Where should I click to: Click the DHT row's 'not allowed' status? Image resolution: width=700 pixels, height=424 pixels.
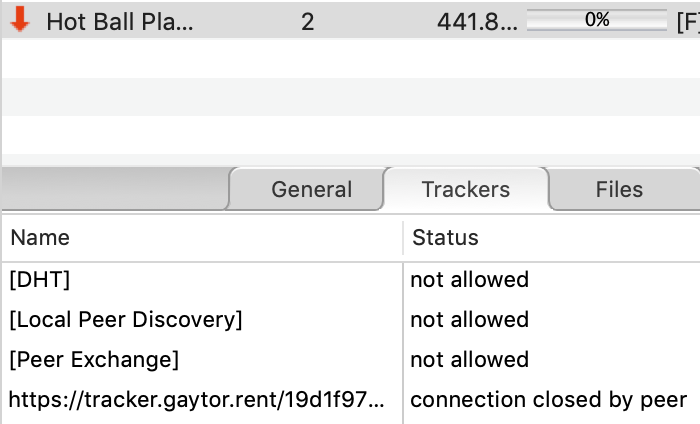pyautogui.click(x=469, y=279)
